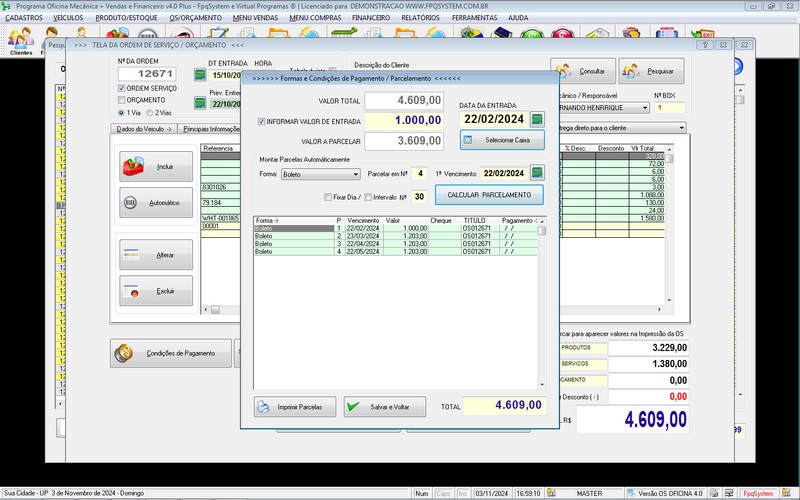
Task: Enable the Fixar Dia checkbox
Action: [x=329, y=196]
